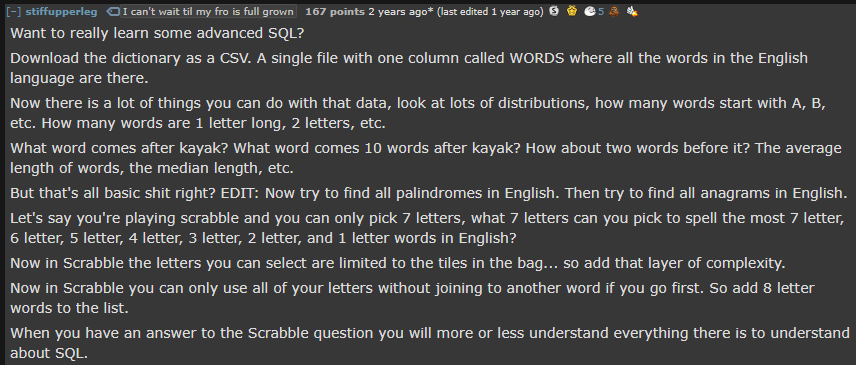Click the 'Download the dictionary as a CSV' paragraph
The height and width of the screenshot is (365, 856).
pos(409,68)
